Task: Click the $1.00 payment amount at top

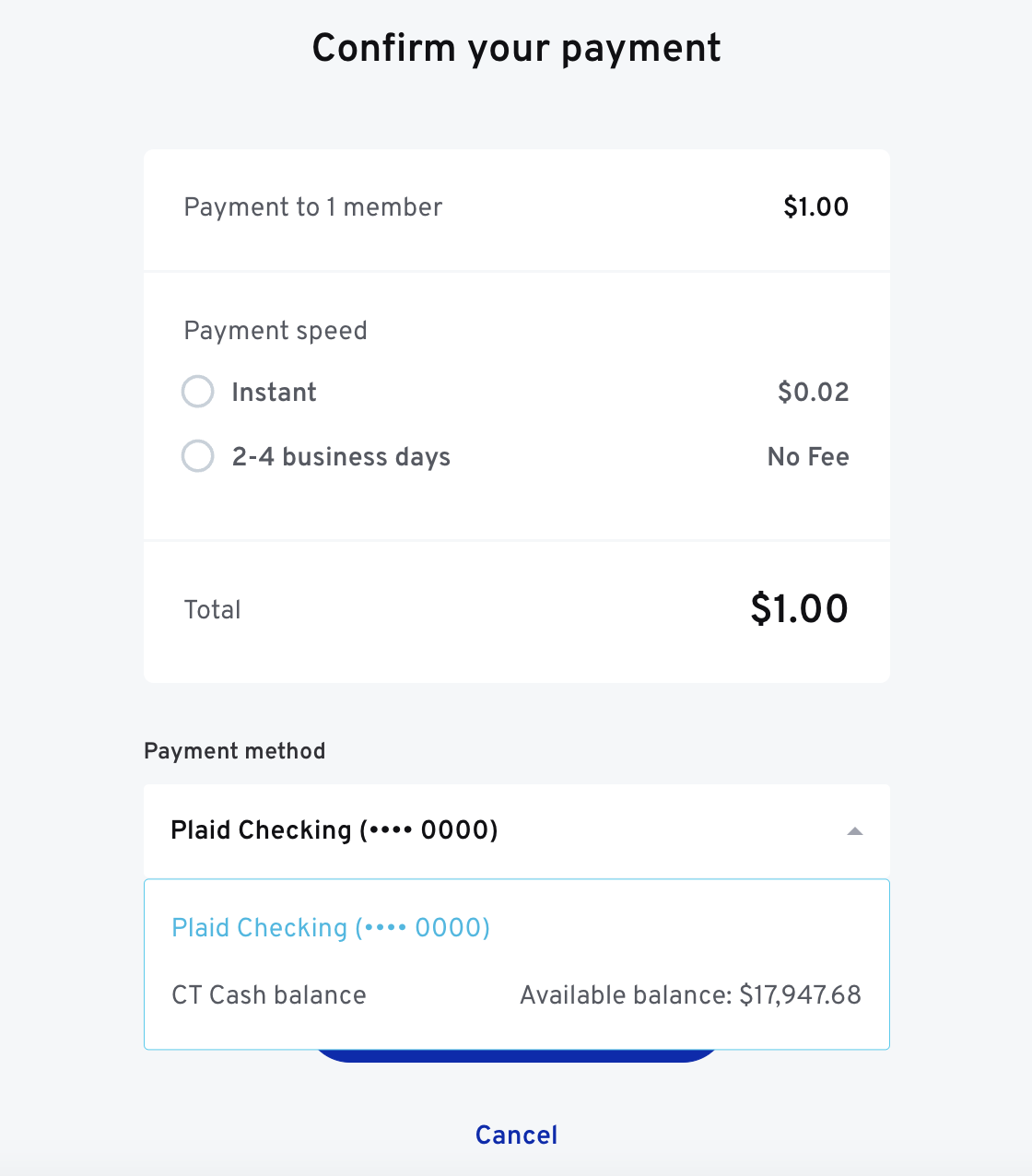Action: (815, 207)
